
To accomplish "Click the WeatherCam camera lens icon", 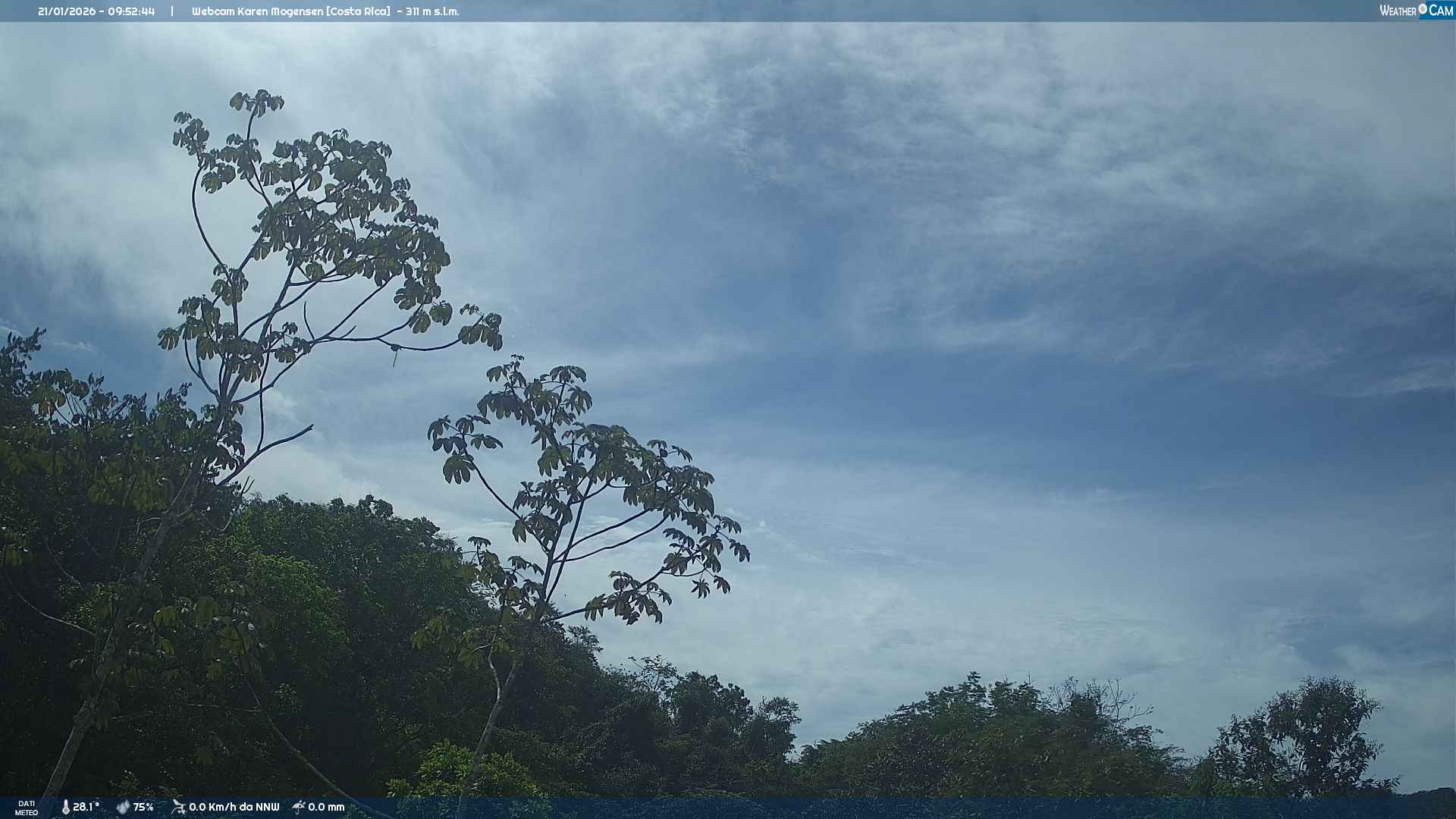I will point(1423,9).
